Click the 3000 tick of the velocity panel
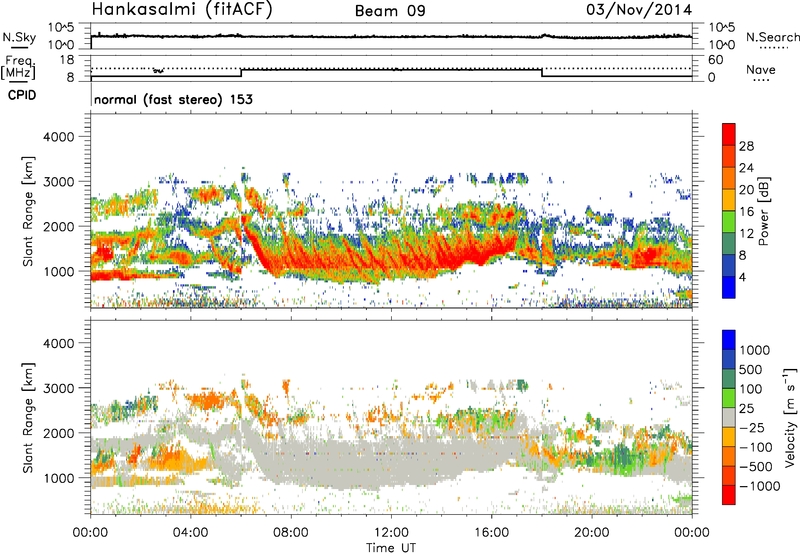 coord(58,388)
